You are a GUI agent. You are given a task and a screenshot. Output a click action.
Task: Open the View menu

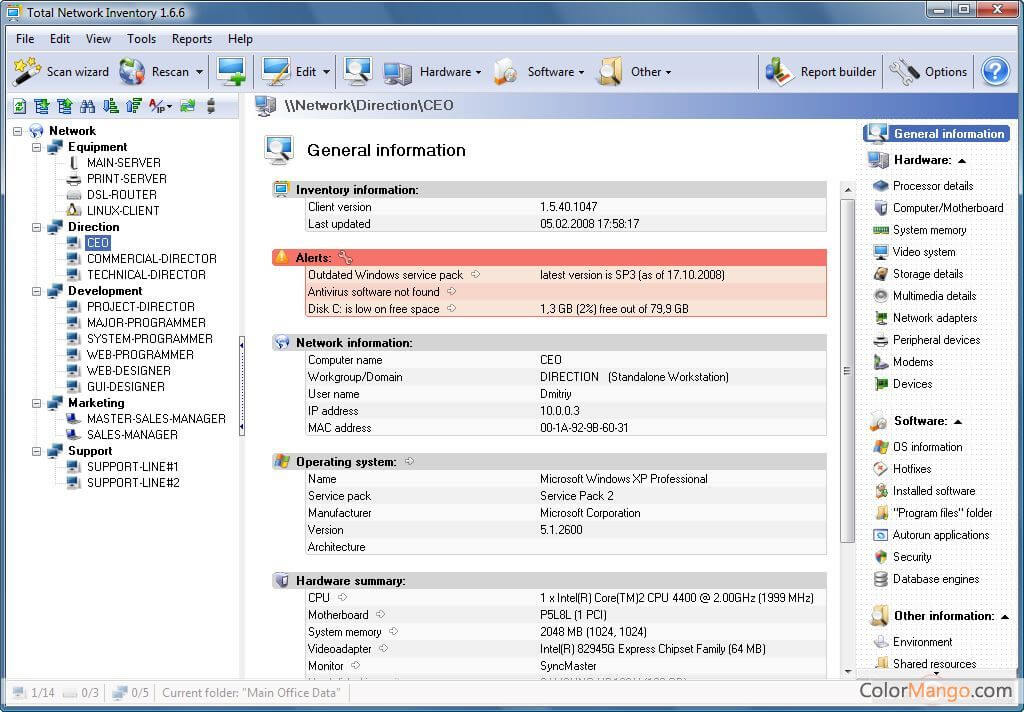tap(98, 39)
